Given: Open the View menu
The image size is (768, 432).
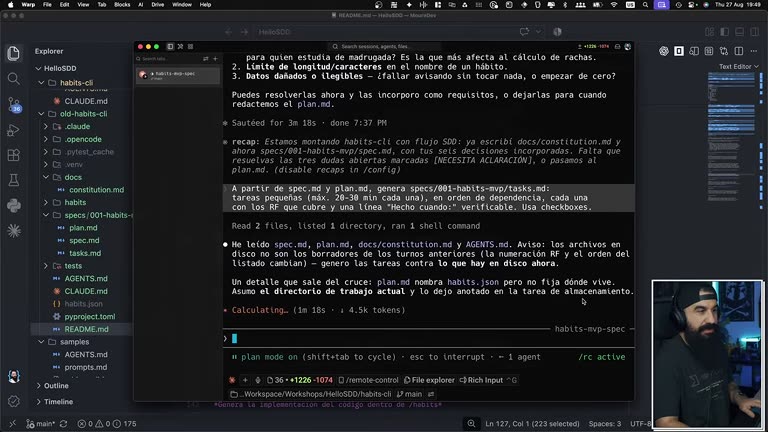Looking at the screenshot, I should point(83,4).
